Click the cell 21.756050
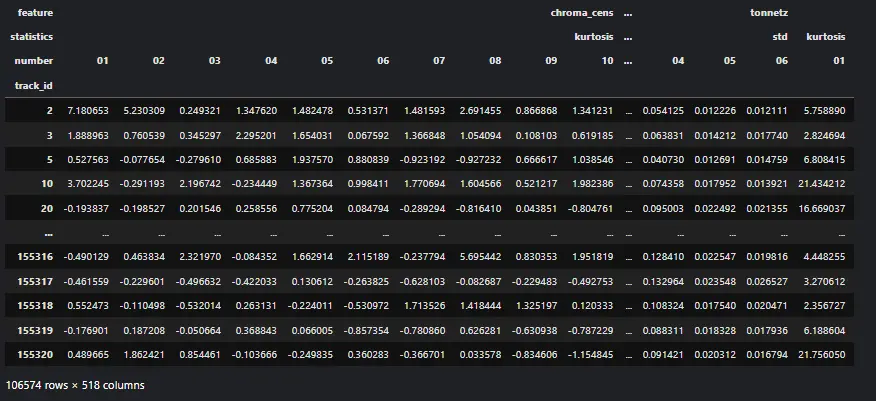Viewport: 876px width, 401px height. pos(821,355)
